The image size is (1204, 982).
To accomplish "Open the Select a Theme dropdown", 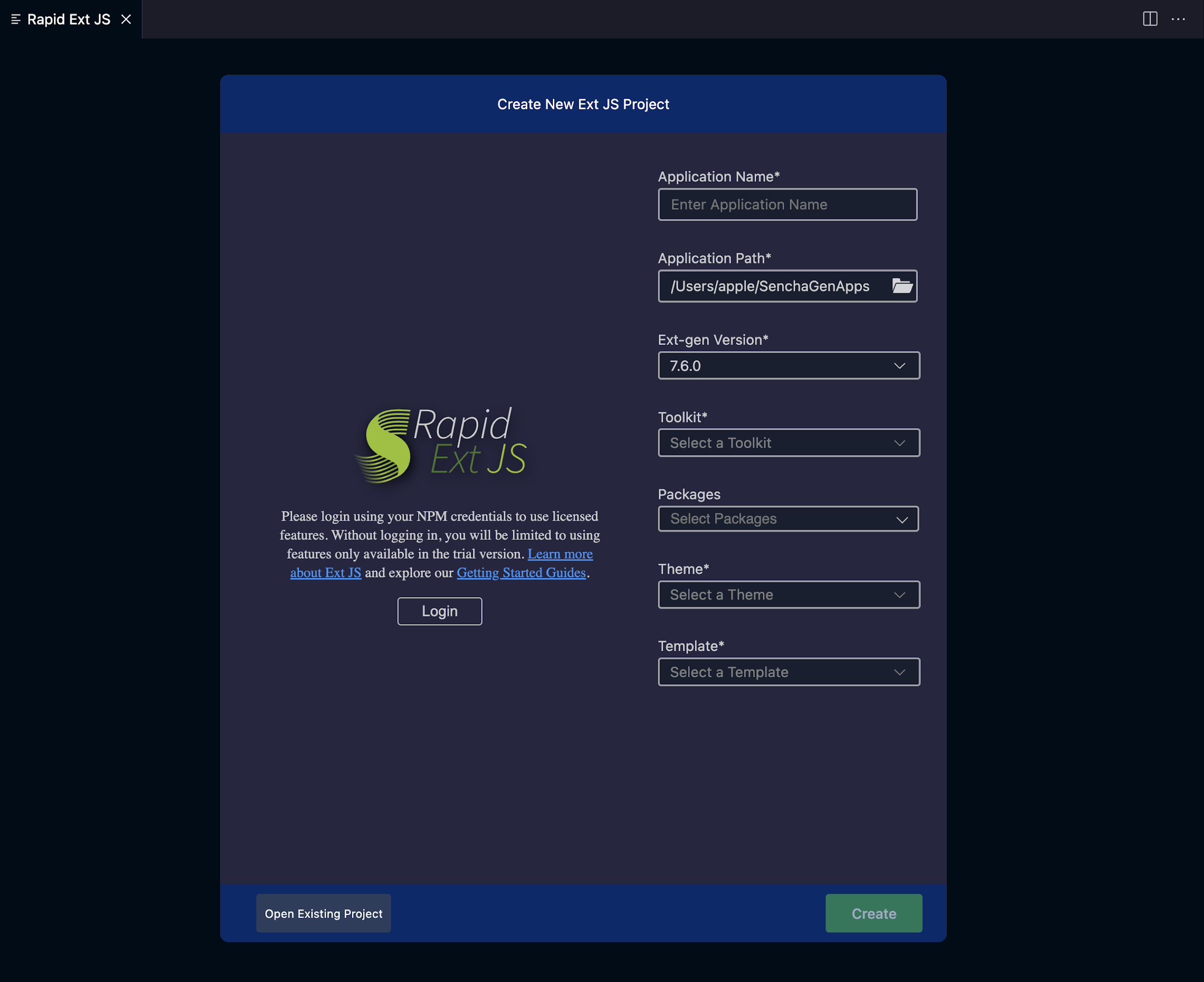I will [788, 594].
